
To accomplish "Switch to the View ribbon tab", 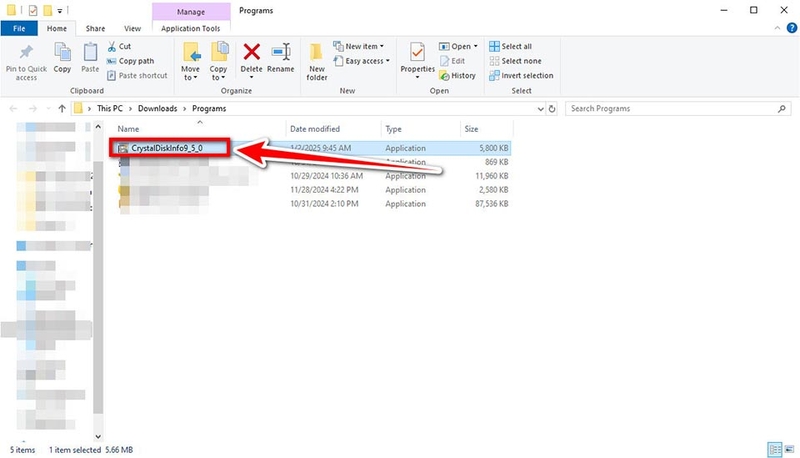I will click(x=132, y=29).
